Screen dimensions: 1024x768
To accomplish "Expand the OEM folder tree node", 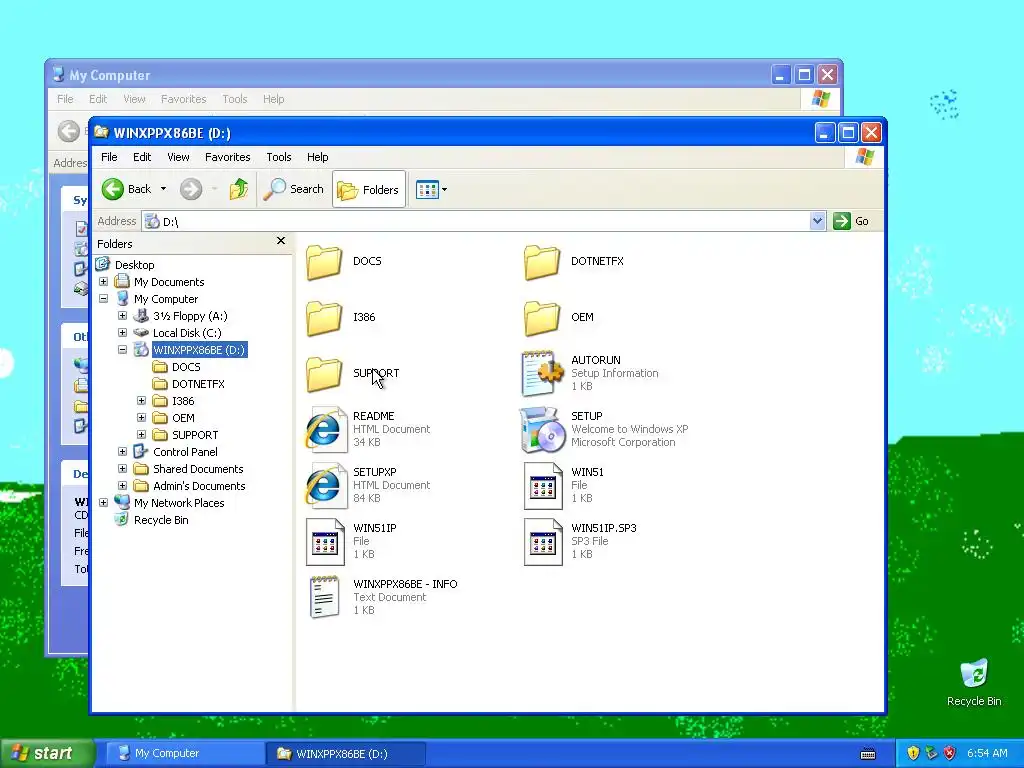I will [141, 417].
